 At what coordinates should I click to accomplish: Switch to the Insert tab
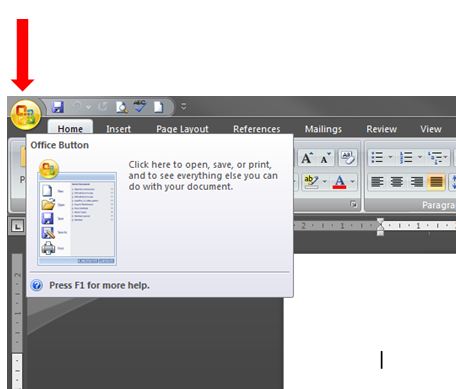[118, 129]
